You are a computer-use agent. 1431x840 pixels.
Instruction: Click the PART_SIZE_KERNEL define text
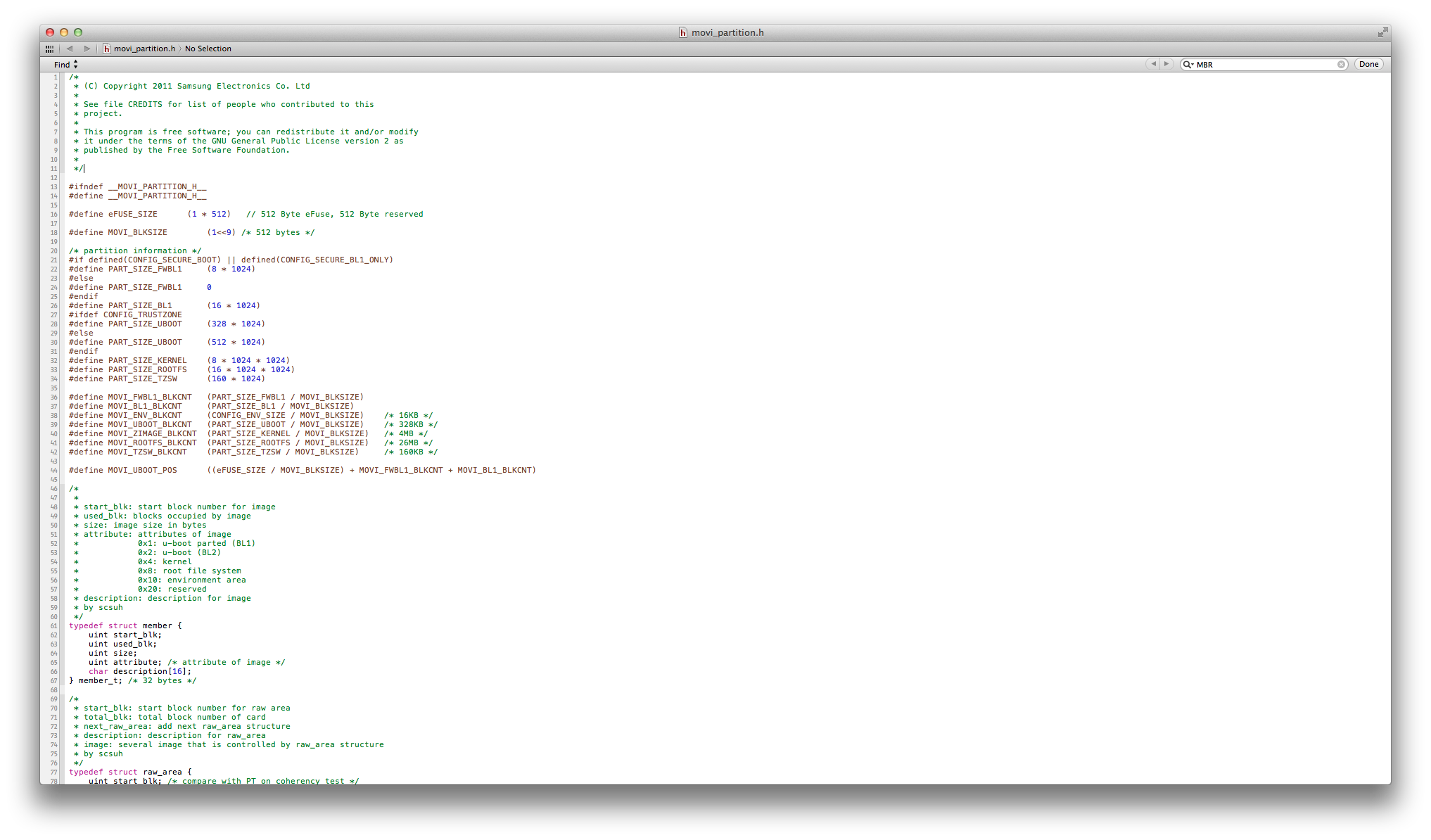coord(148,360)
